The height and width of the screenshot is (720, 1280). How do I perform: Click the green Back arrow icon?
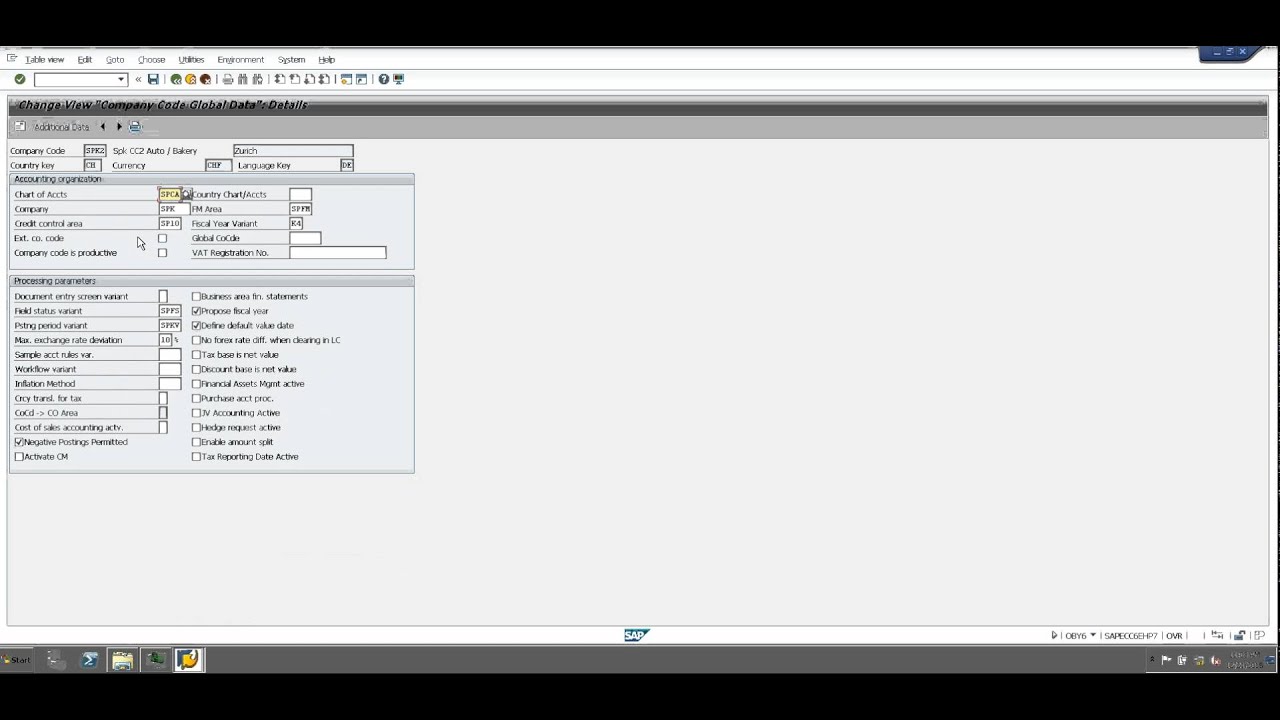(x=176, y=79)
